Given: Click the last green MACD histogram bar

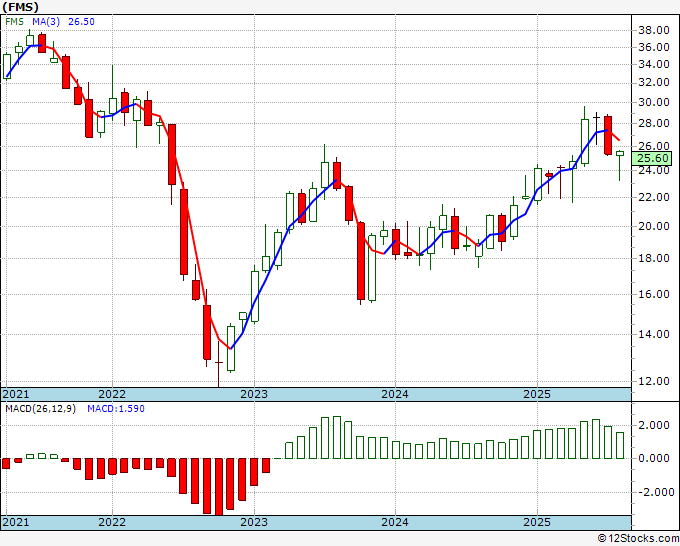Looking at the screenshot, I should tap(620, 445).
